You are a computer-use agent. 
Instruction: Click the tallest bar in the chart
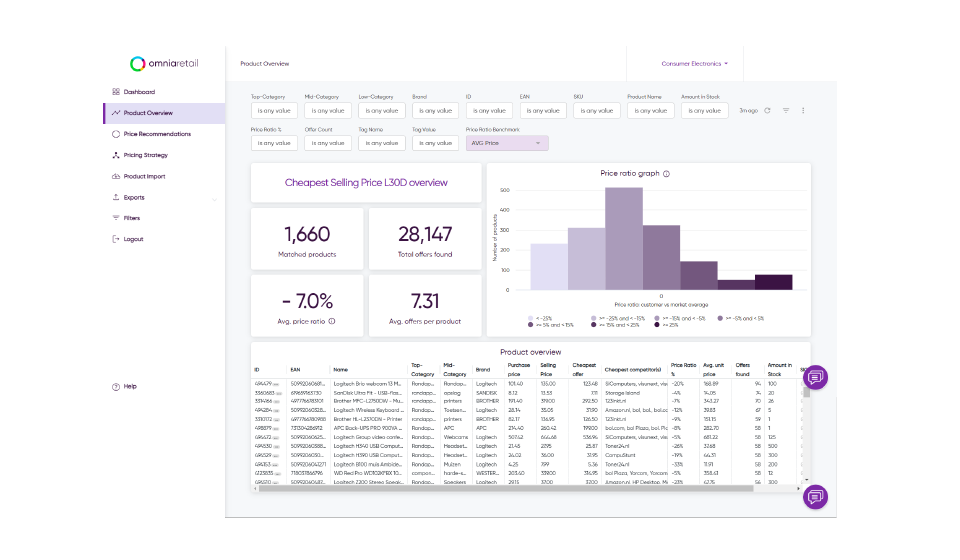pyautogui.click(x=624, y=239)
